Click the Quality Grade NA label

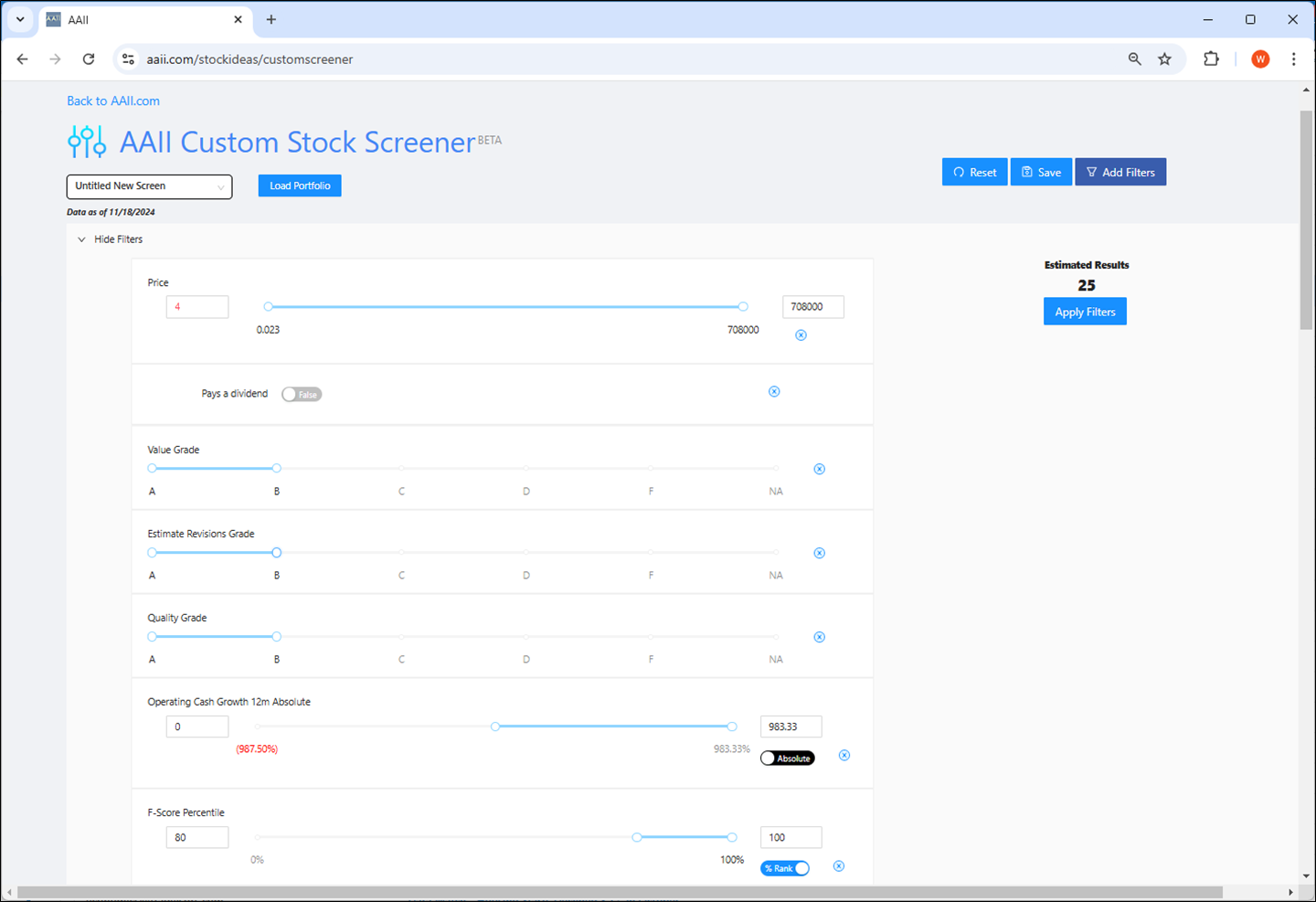776,660
